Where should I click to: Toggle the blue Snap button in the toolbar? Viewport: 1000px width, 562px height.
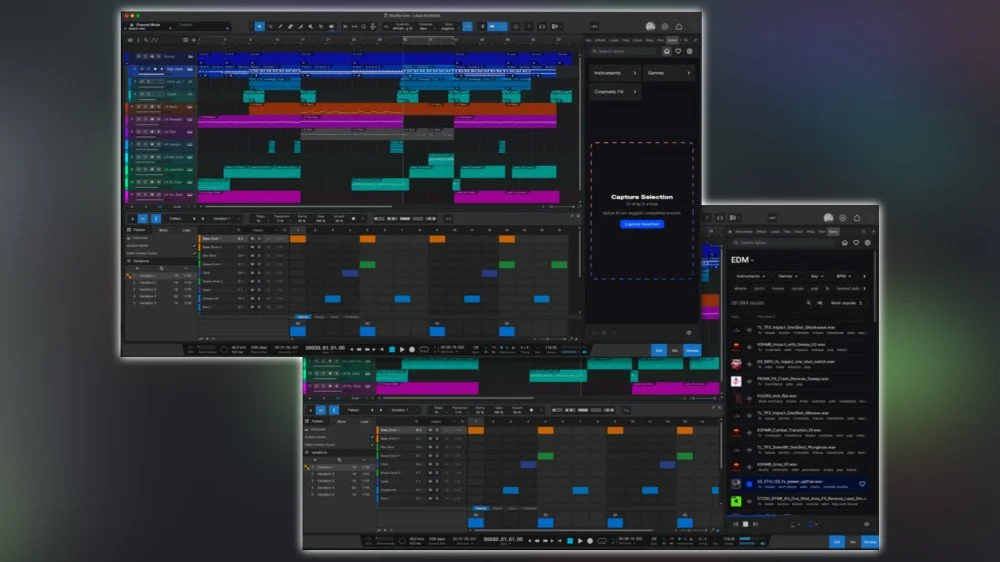467,27
